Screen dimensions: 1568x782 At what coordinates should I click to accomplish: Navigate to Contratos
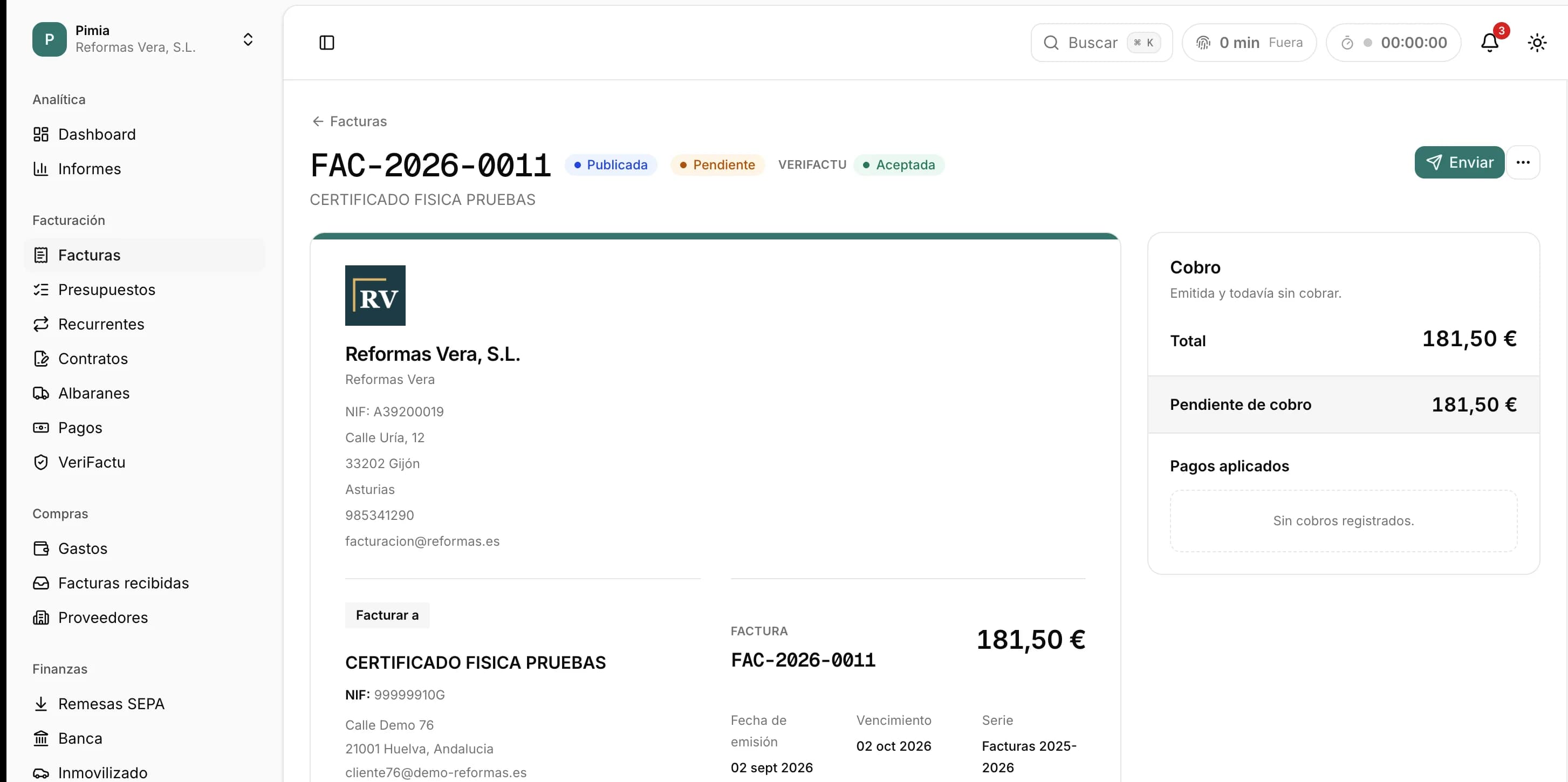point(145,359)
